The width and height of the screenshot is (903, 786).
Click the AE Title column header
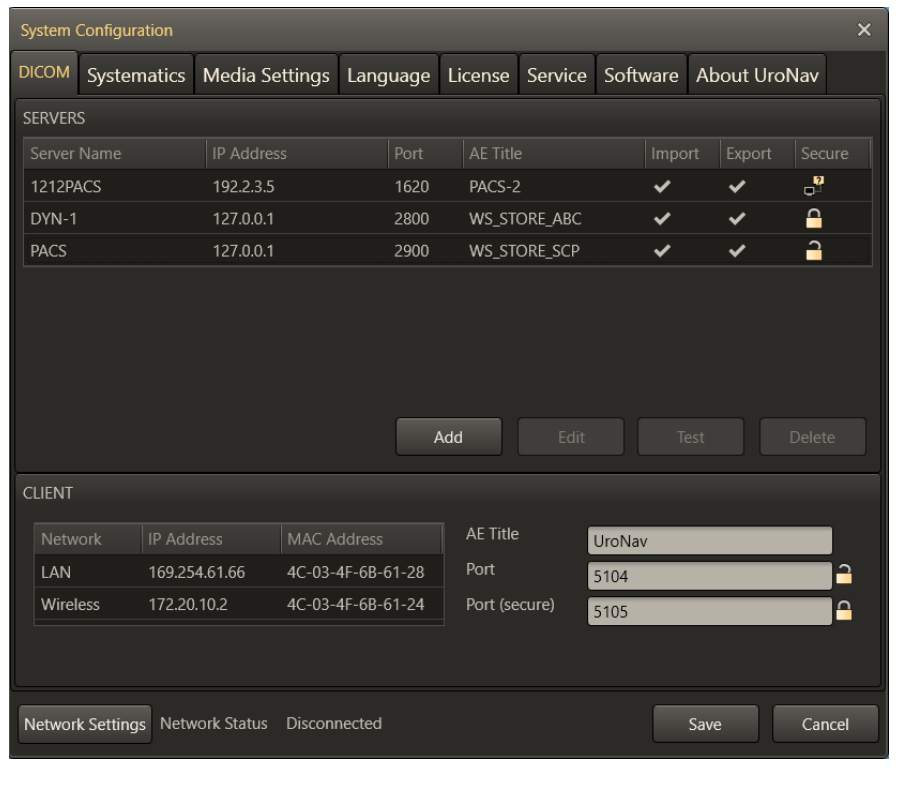(554, 153)
